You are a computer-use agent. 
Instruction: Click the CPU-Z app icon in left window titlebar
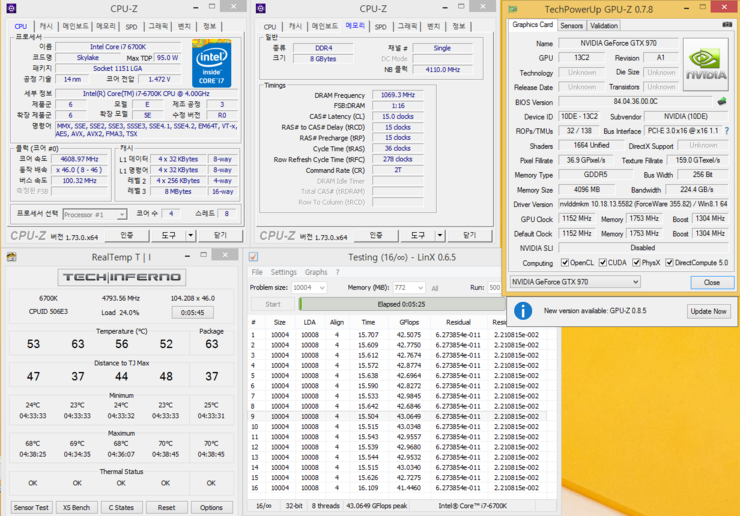pos(11,8)
